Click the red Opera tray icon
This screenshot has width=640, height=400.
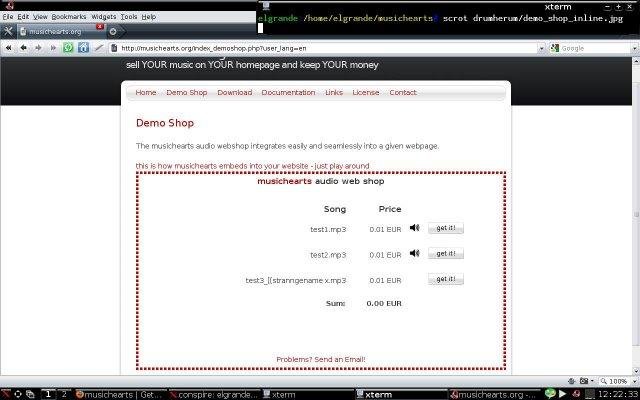577,394
